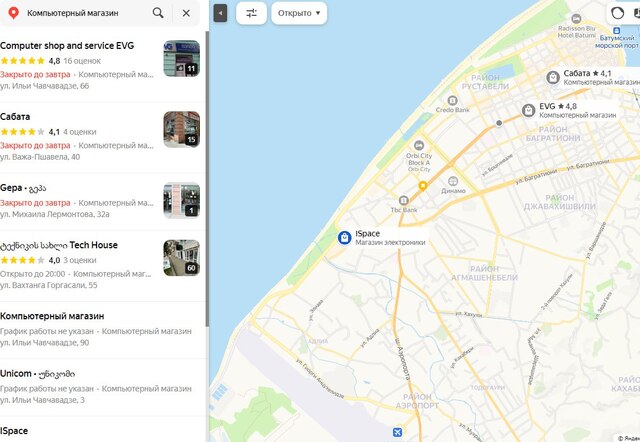The width and height of the screenshot is (640, 442).
Task: Click the EVG map marker icon
Action: (529, 110)
